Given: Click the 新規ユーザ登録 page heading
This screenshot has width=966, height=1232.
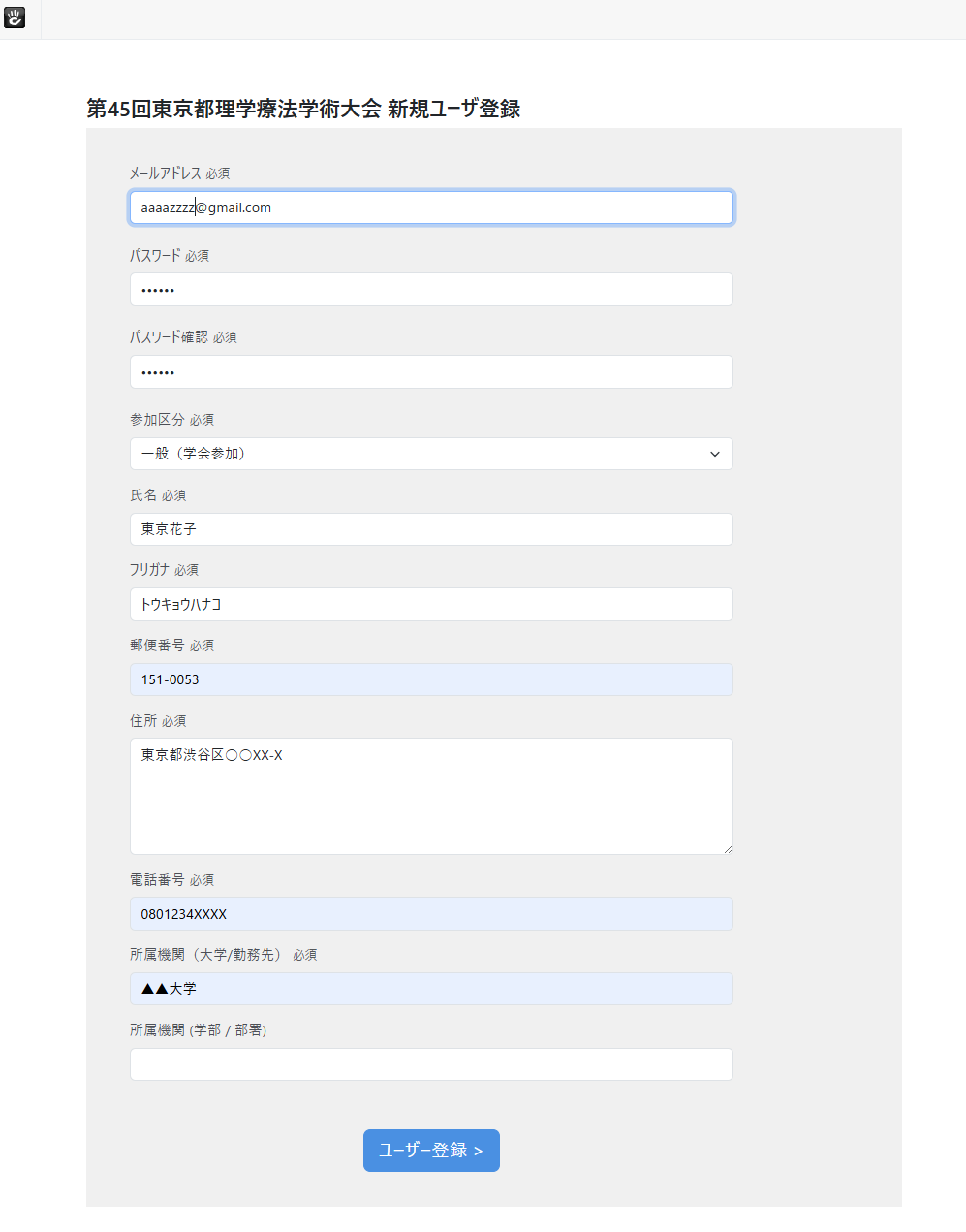Looking at the screenshot, I should [303, 109].
